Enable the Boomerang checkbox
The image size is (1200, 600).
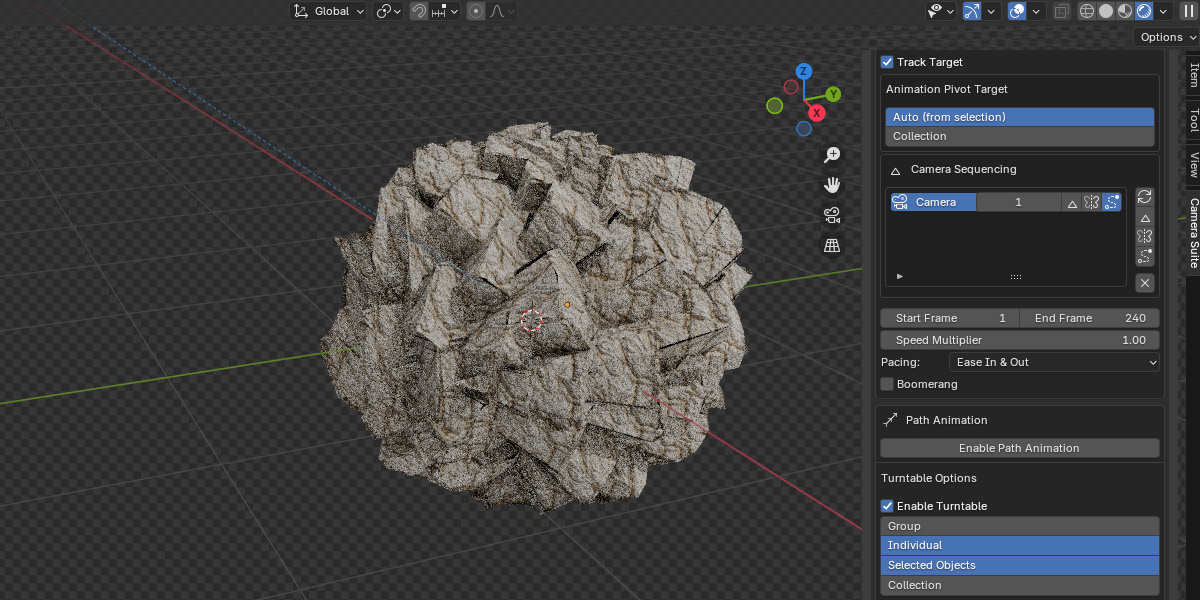point(887,384)
